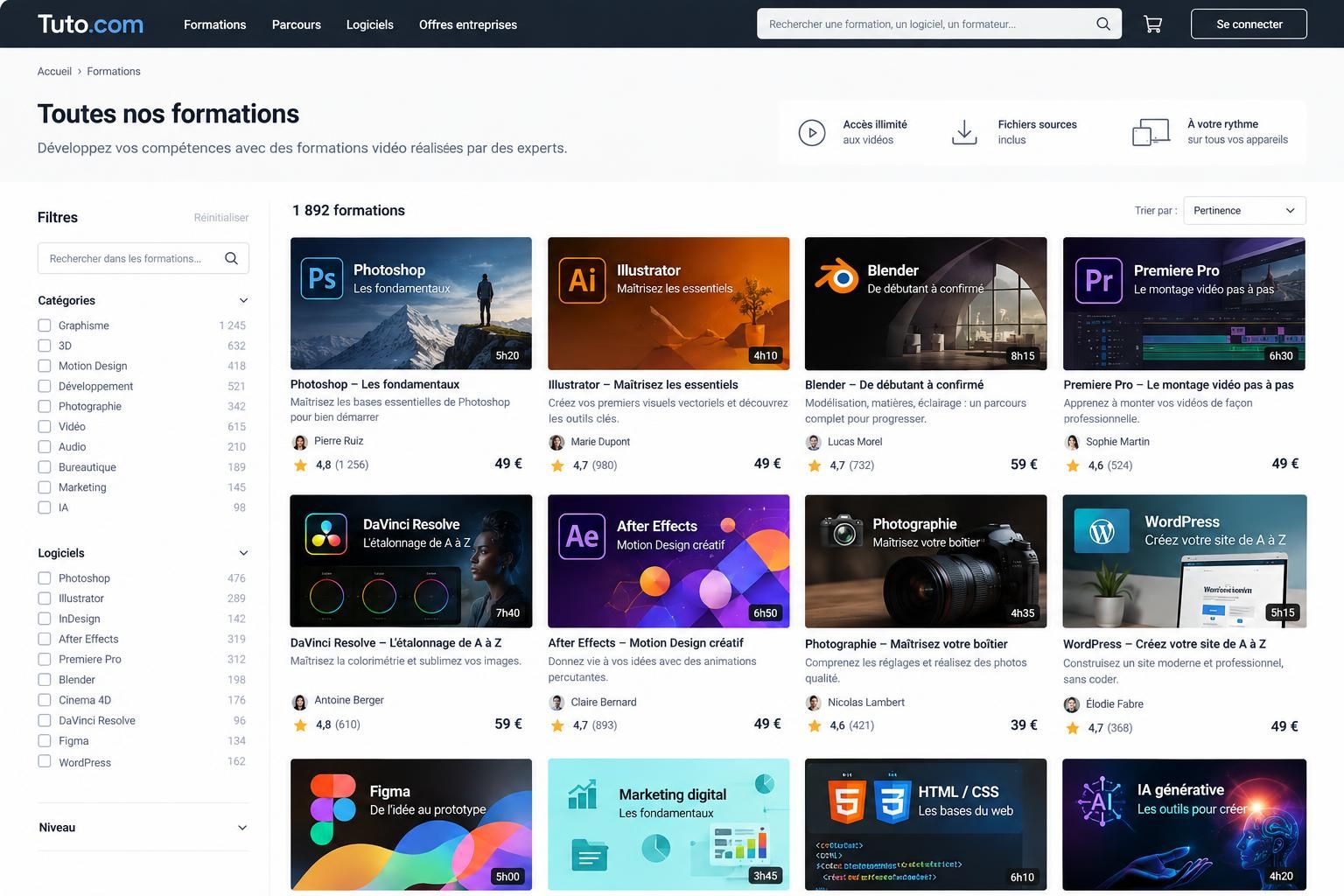1344x896 pixels.
Task: Click the Blender logo on course card
Action: [x=837, y=276]
